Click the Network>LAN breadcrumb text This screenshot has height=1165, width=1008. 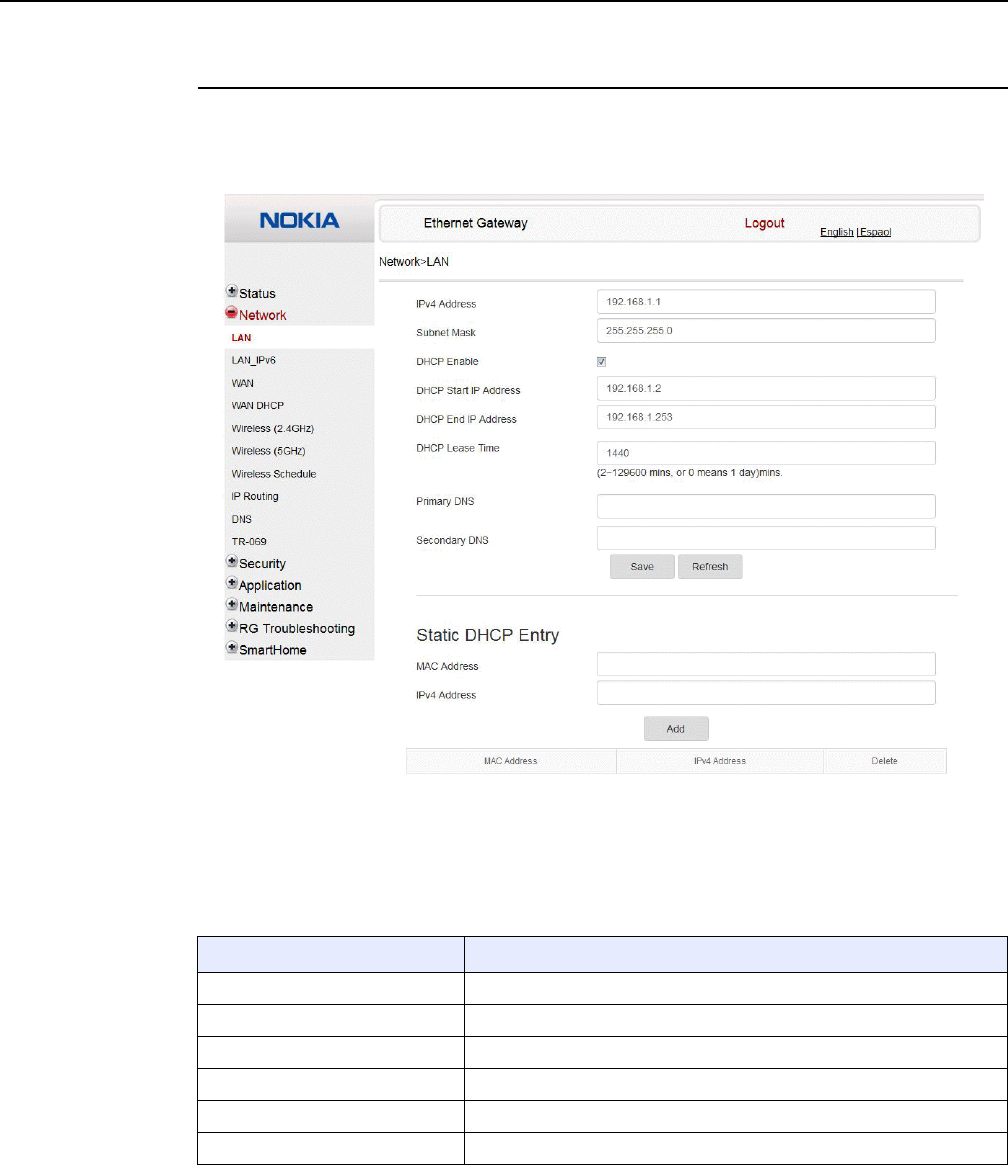click(414, 262)
